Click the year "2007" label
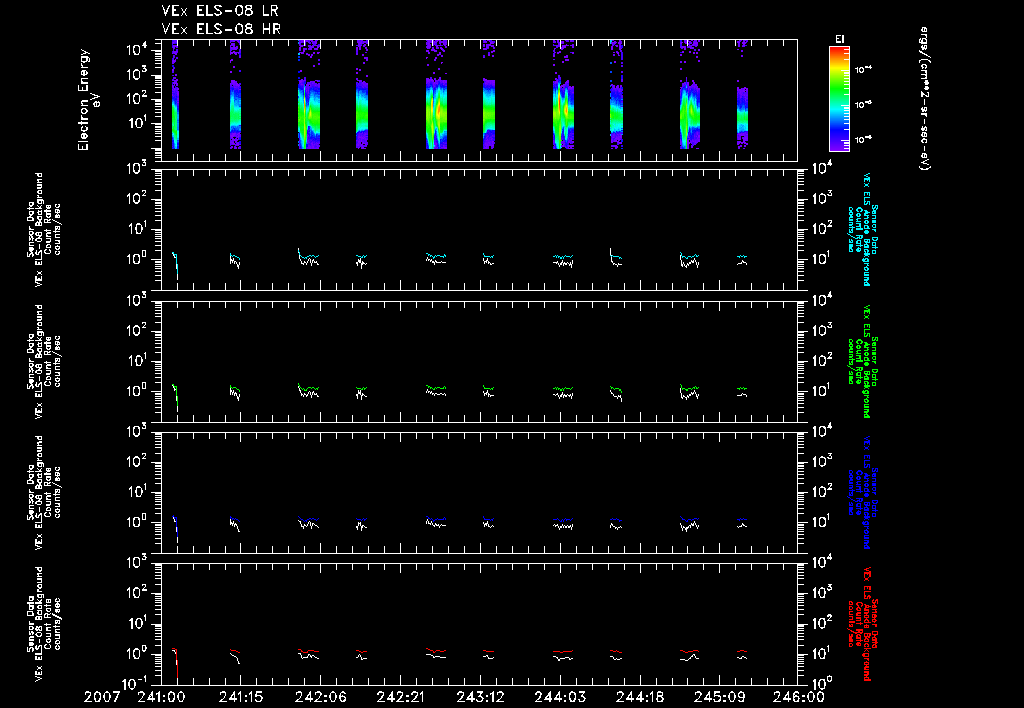 tap(102, 697)
